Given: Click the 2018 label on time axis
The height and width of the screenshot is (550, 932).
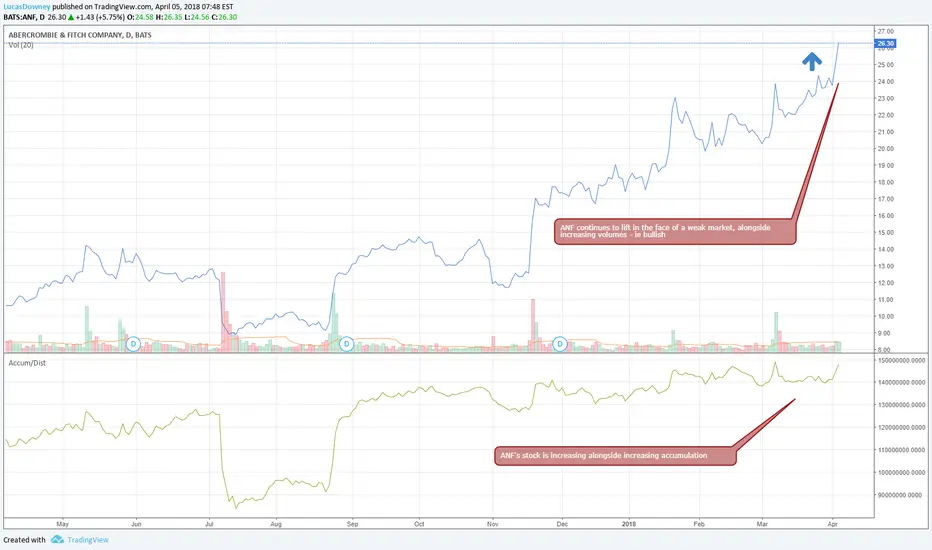Looking at the screenshot, I should tap(629, 524).
